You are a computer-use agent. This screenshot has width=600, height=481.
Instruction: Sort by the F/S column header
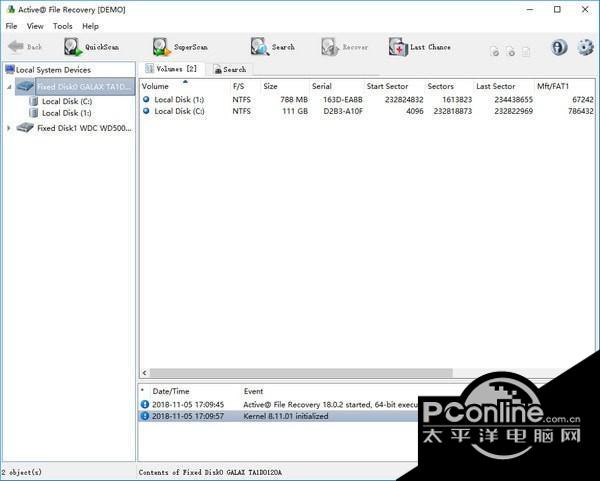click(x=245, y=86)
